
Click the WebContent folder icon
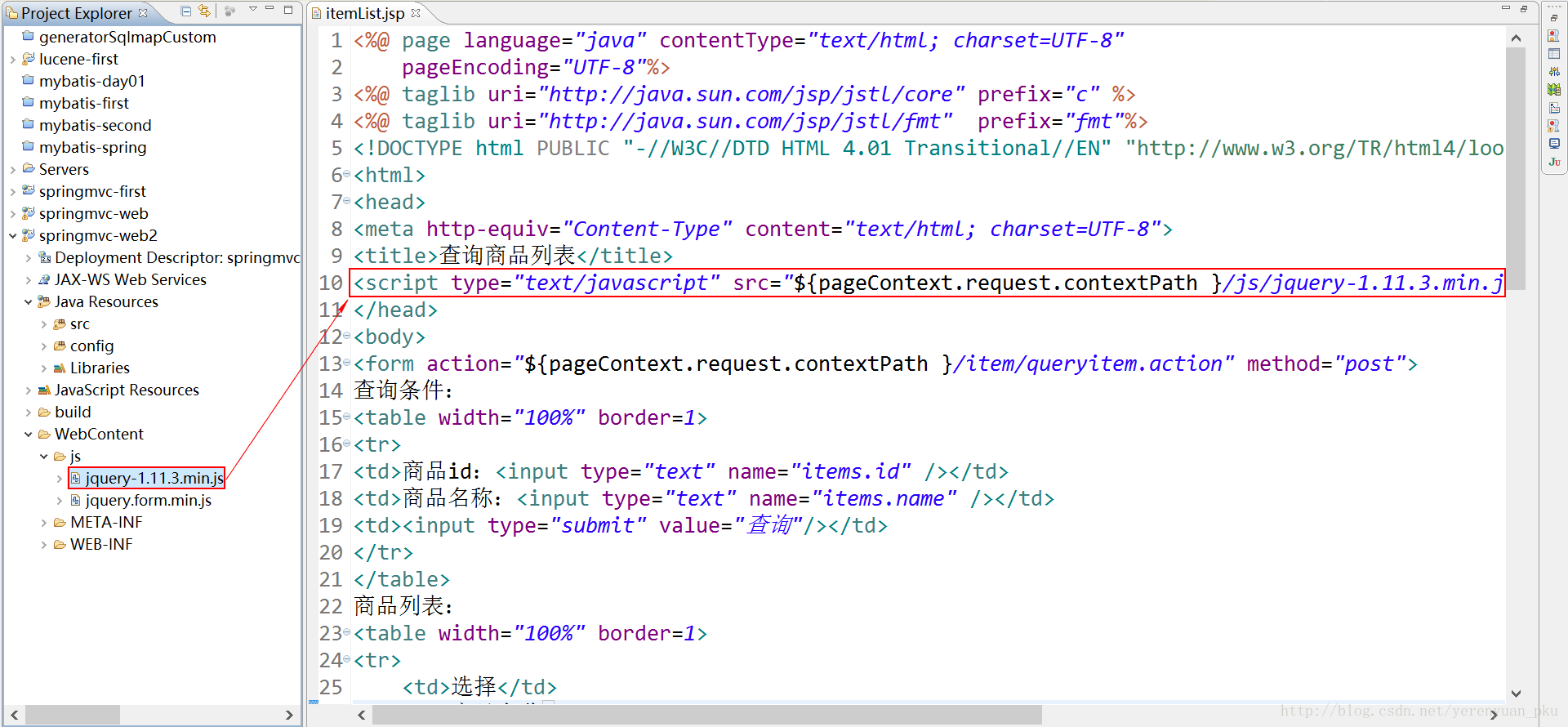click(44, 433)
